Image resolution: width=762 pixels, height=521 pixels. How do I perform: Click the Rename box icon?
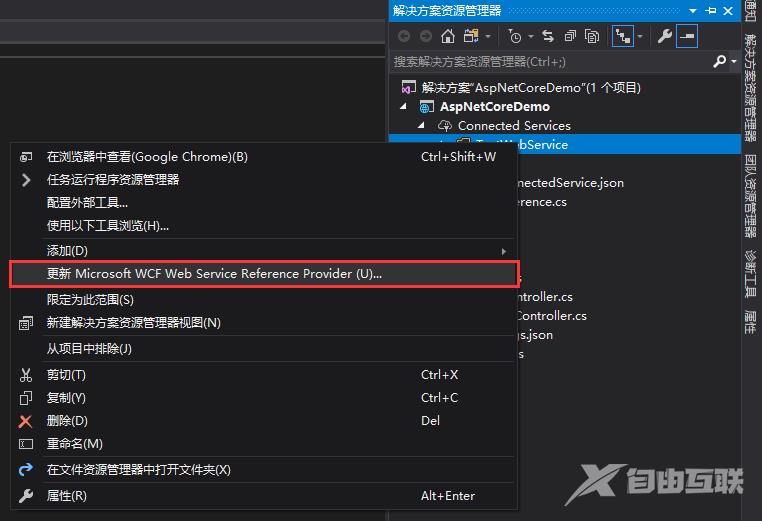point(26,444)
